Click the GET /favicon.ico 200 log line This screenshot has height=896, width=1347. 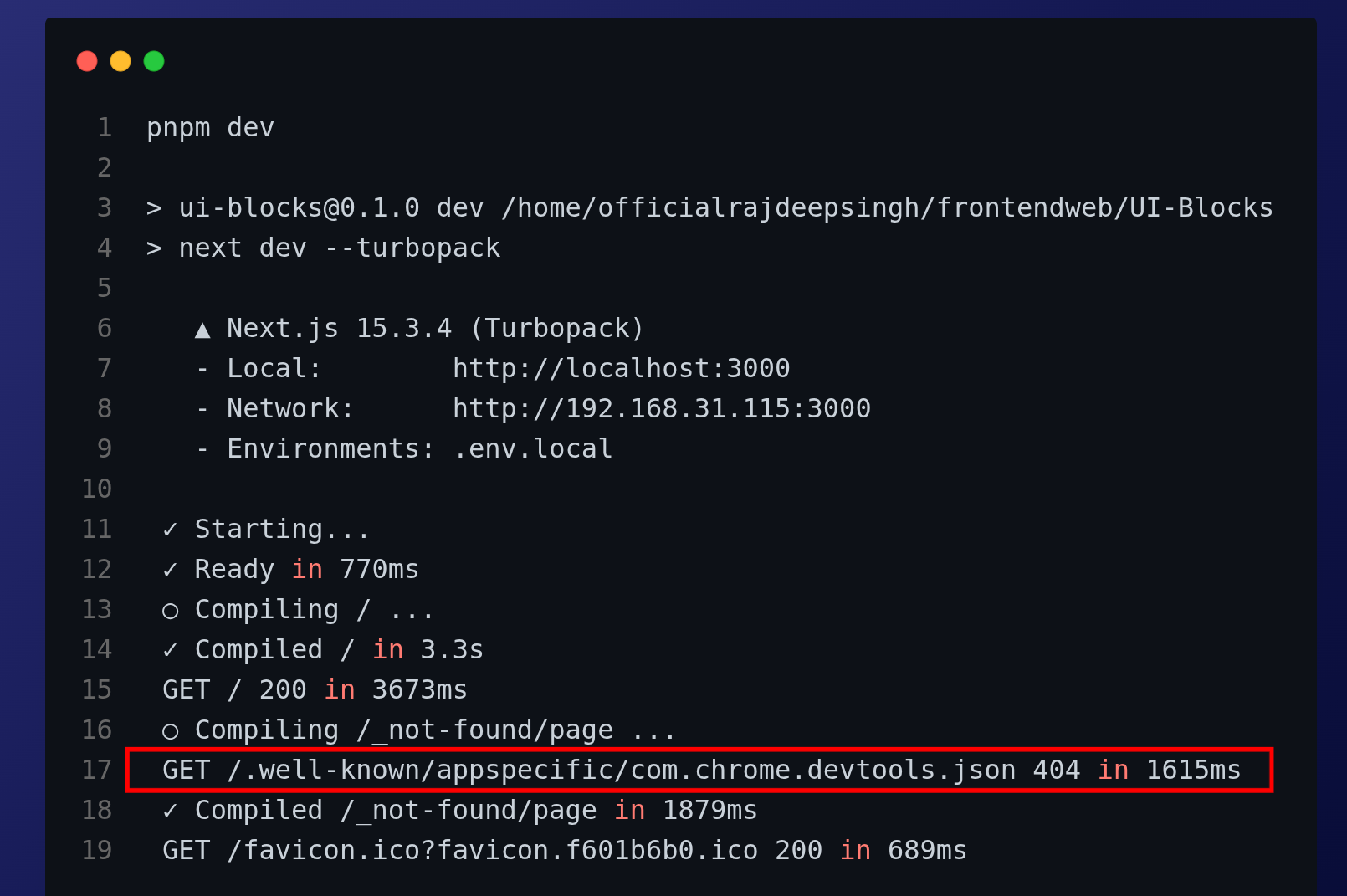coord(565,850)
